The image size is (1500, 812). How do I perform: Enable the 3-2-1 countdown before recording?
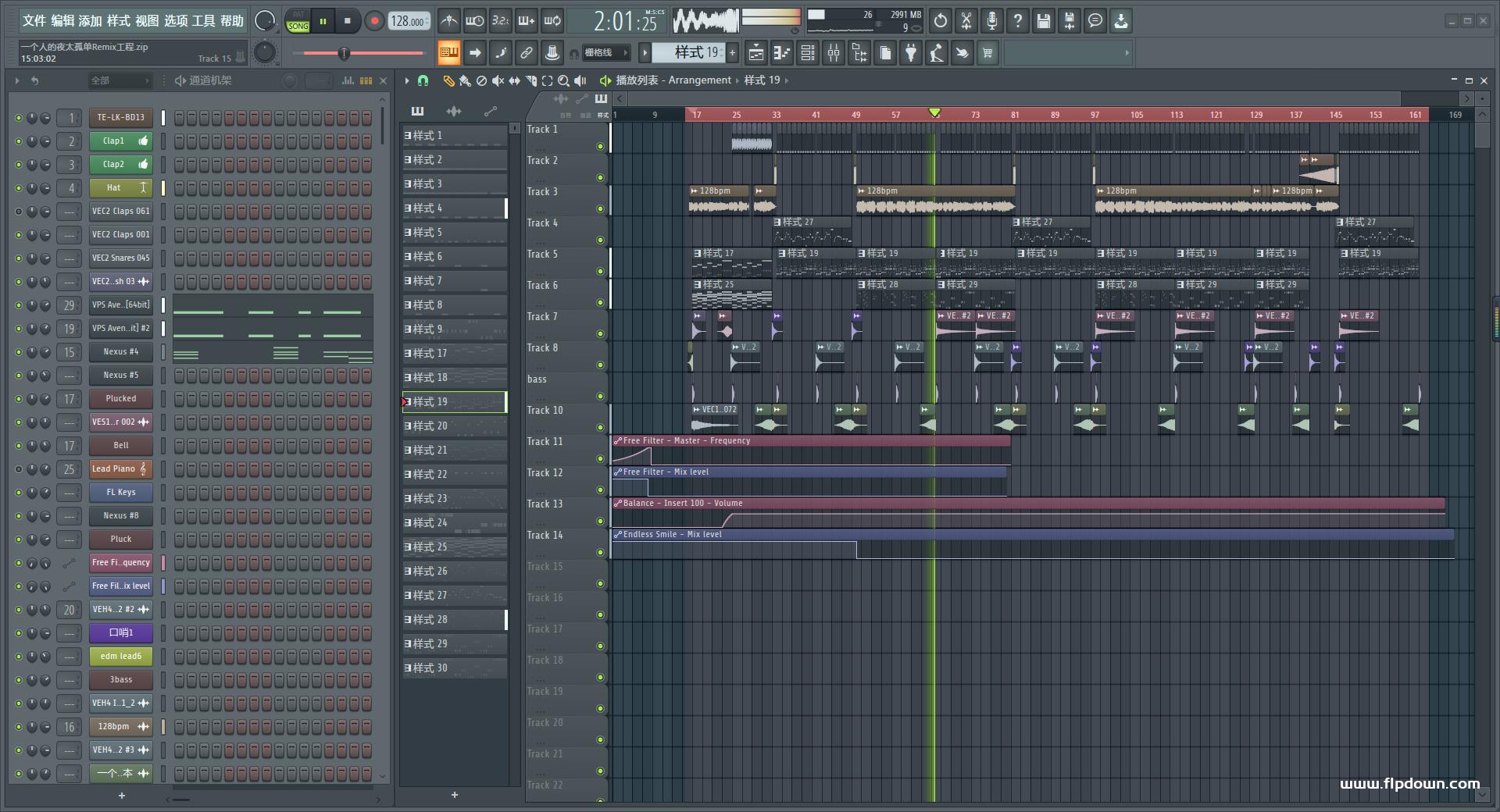pos(501,21)
